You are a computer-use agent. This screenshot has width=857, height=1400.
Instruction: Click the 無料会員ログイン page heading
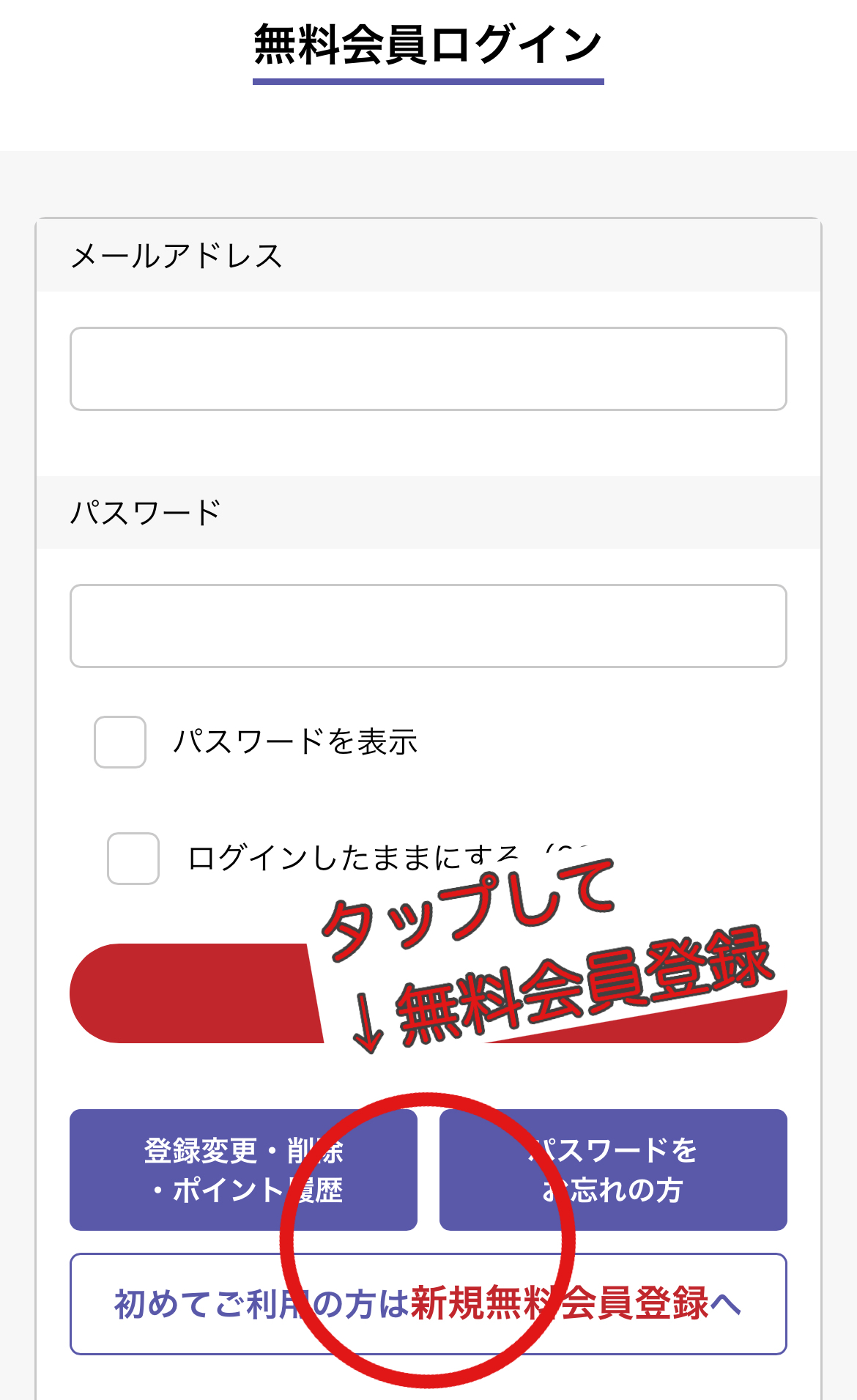pos(428,44)
